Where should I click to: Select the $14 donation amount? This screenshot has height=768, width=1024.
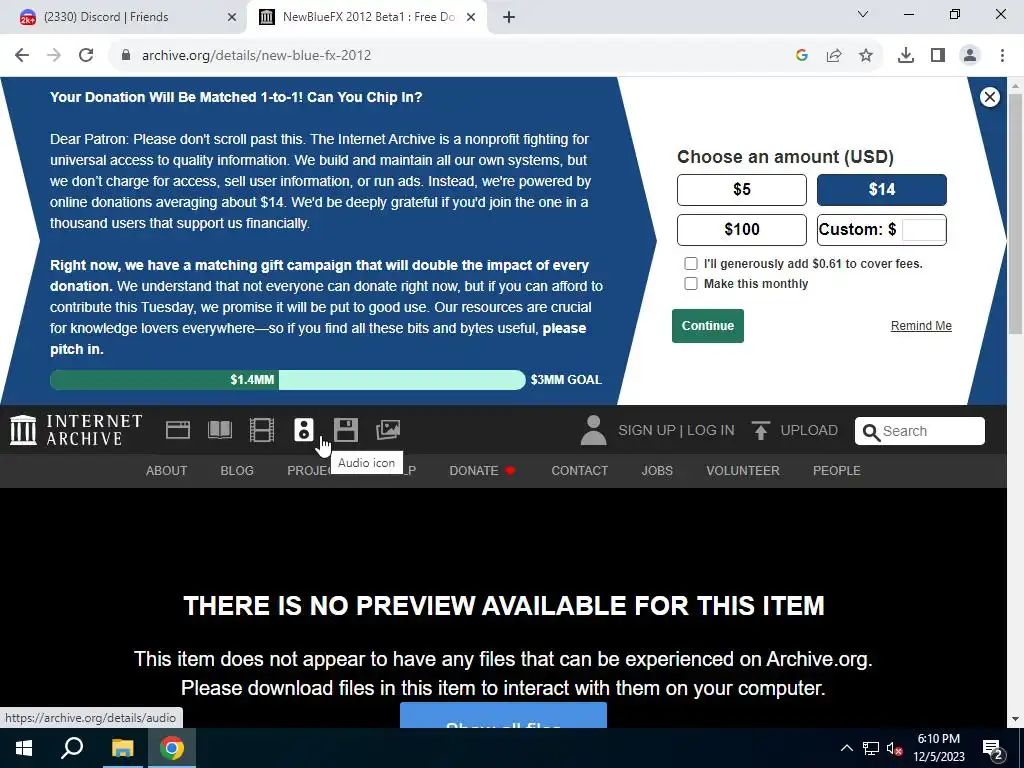[x=882, y=189]
